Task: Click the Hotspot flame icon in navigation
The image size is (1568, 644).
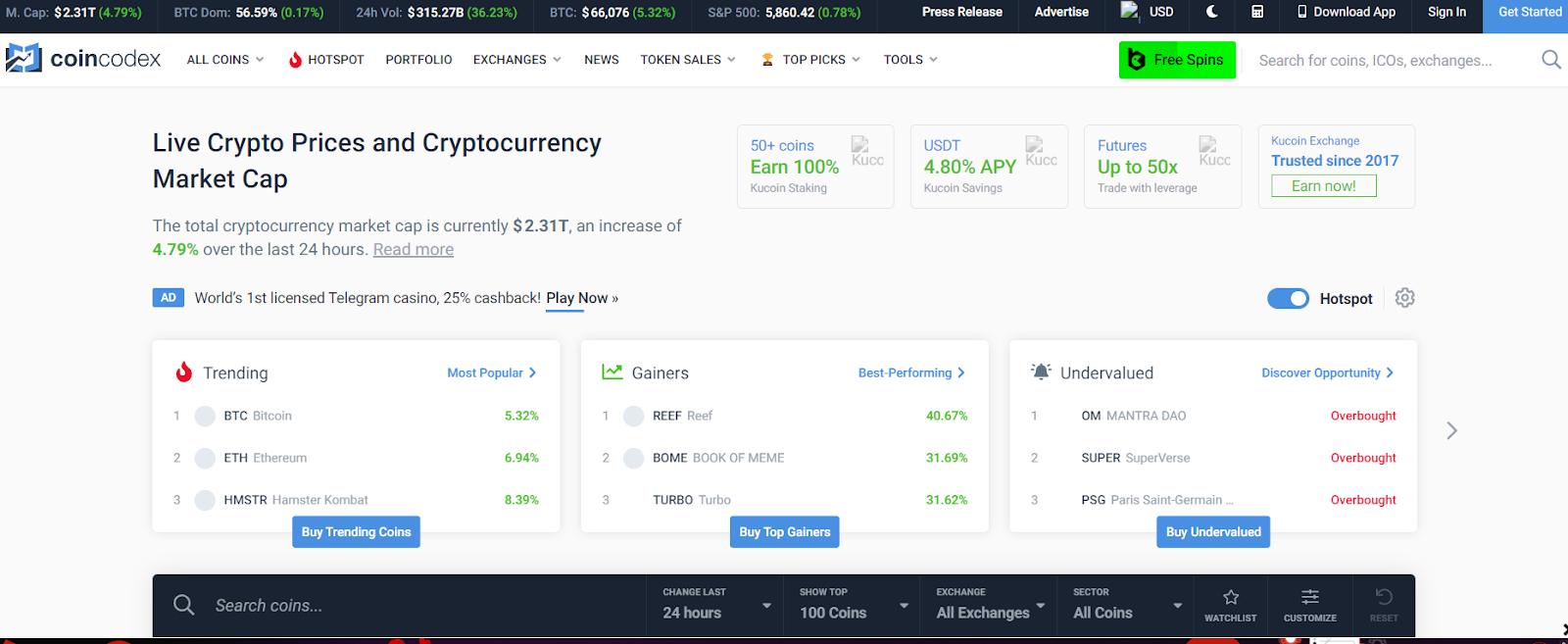Action: pyautogui.click(x=295, y=60)
